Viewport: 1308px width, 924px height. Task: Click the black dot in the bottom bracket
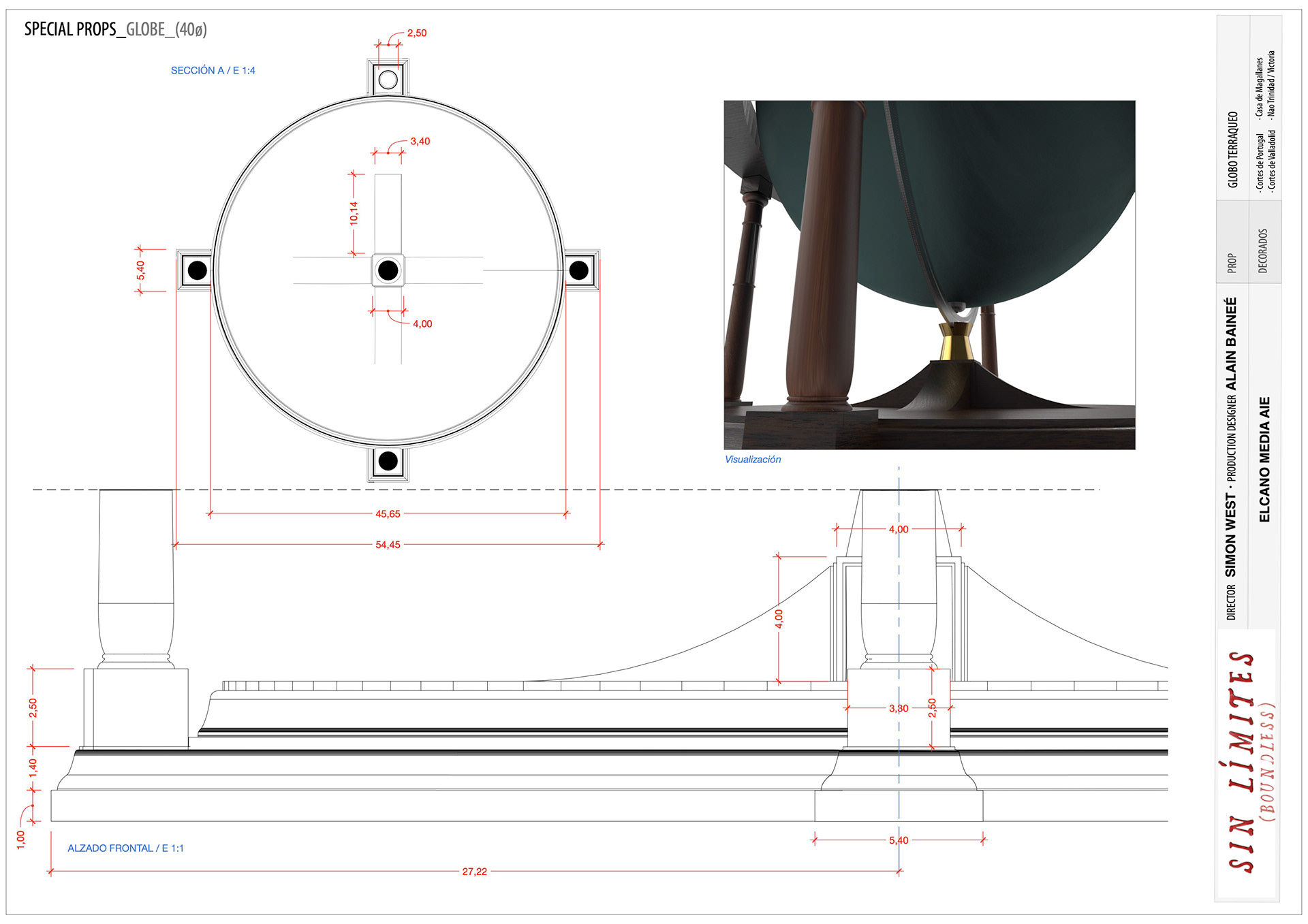[388, 461]
